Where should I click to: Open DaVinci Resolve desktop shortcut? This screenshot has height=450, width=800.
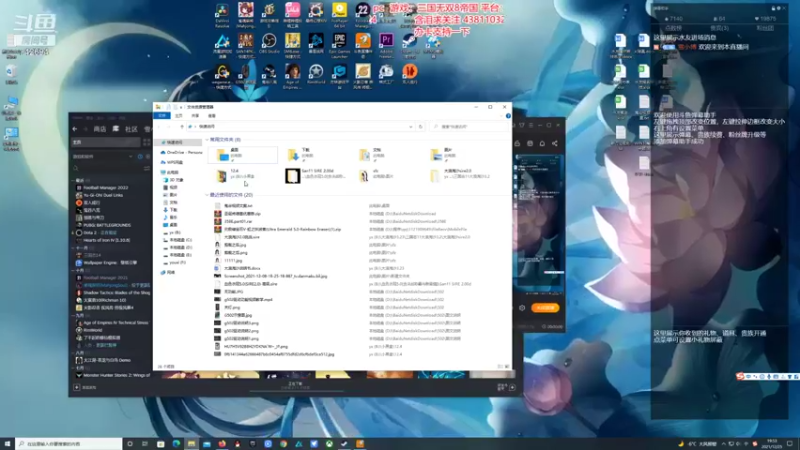tap(222, 15)
